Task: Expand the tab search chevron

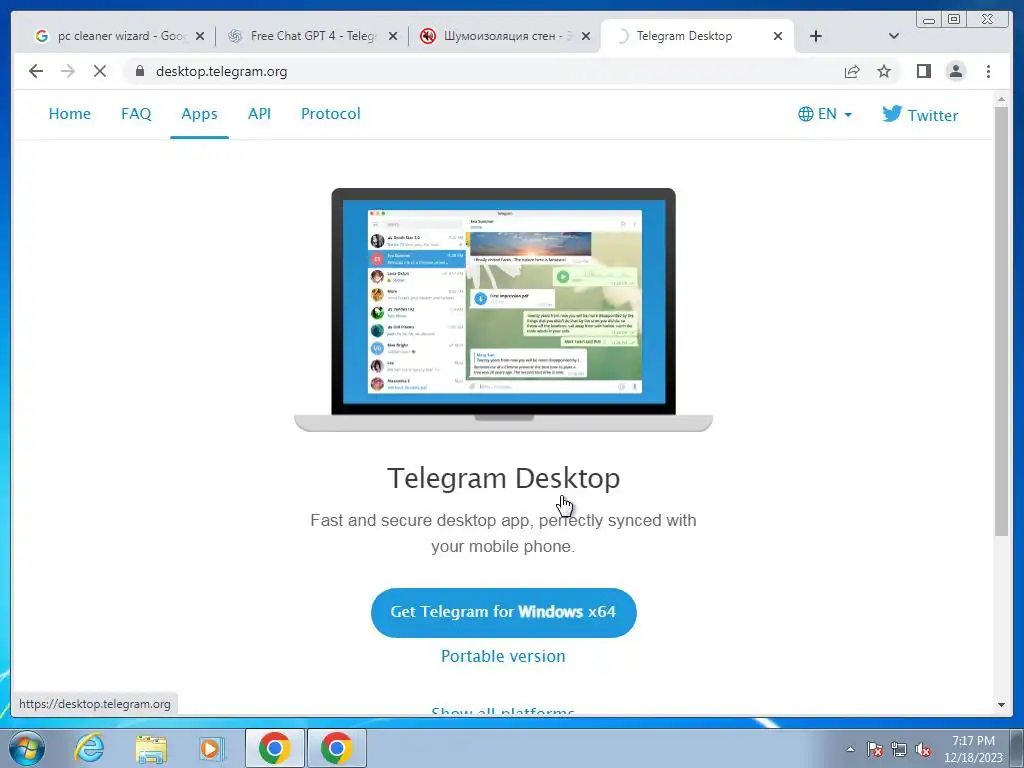Action: (894, 36)
